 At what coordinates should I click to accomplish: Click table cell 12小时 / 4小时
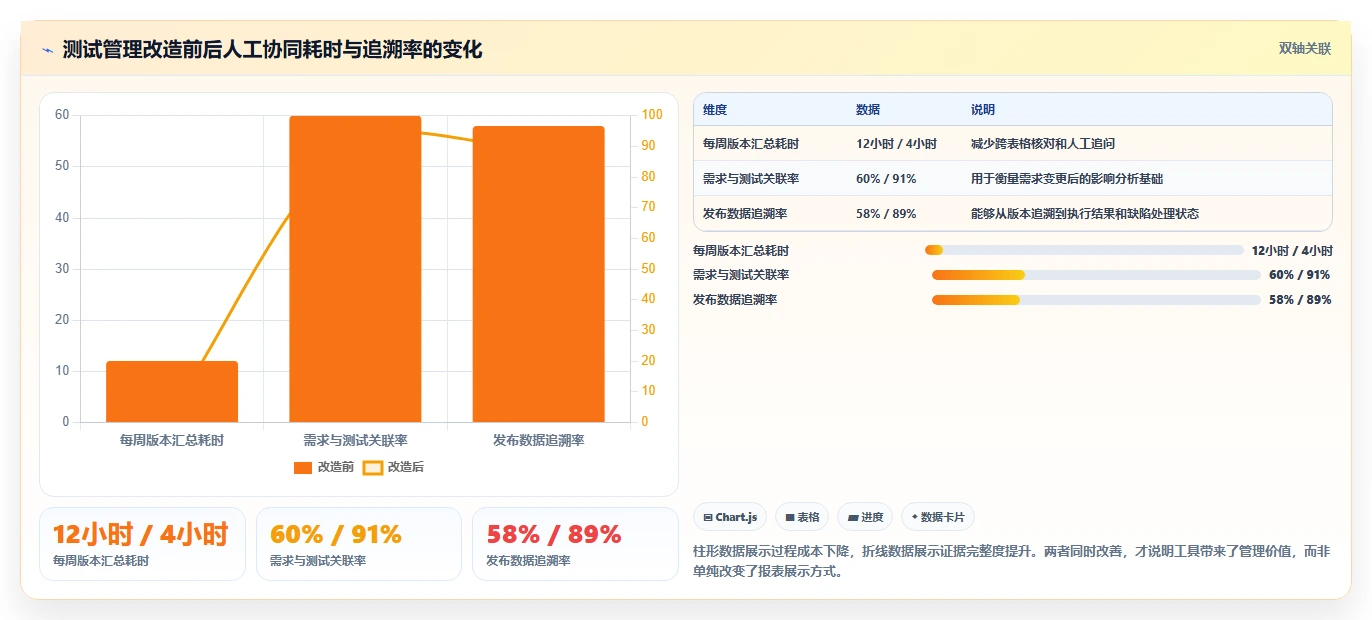point(896,144)
